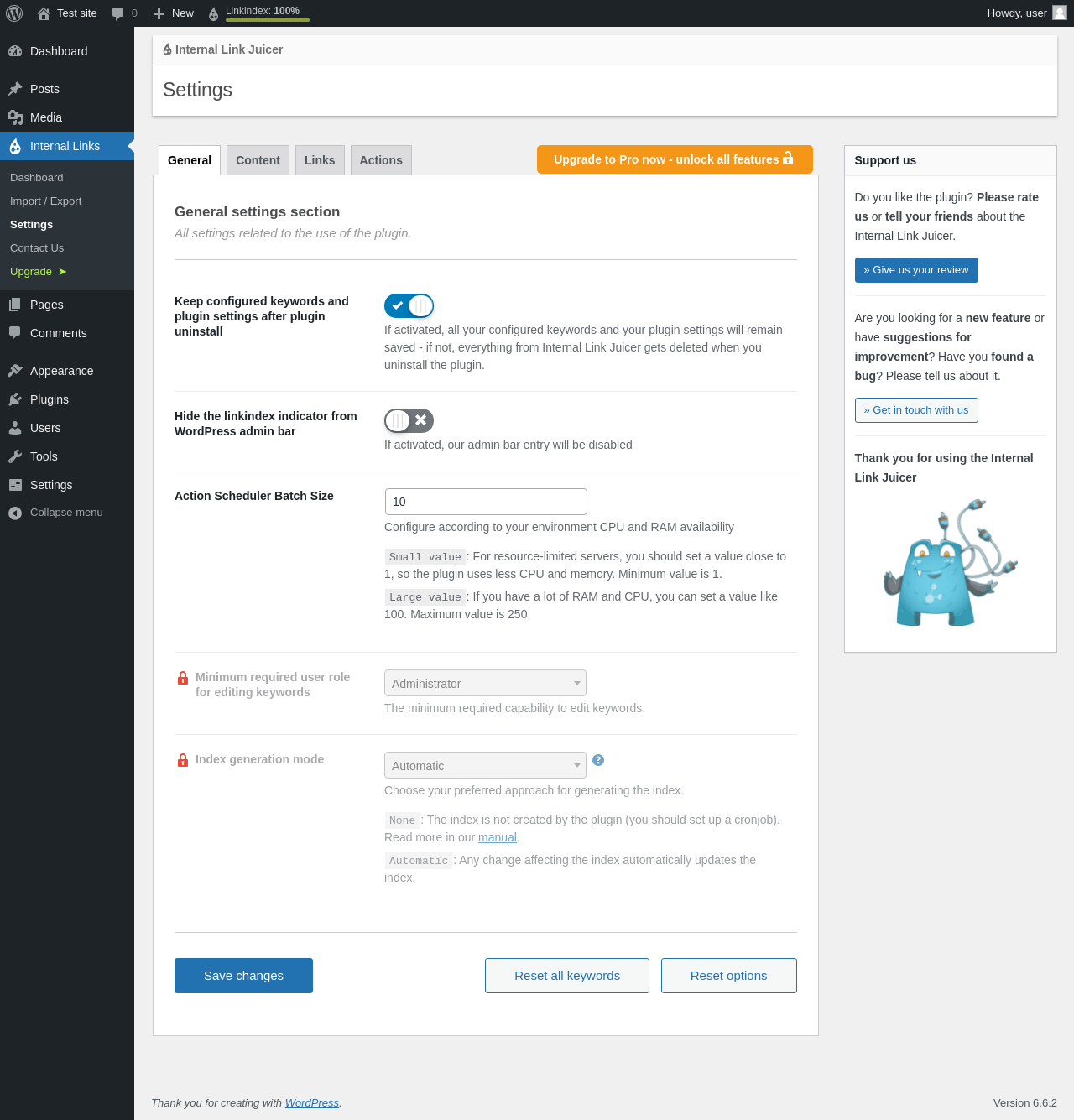Click the Appearance brush icon
This screenshot has height=1120, width=1074.
pos(15,371)
